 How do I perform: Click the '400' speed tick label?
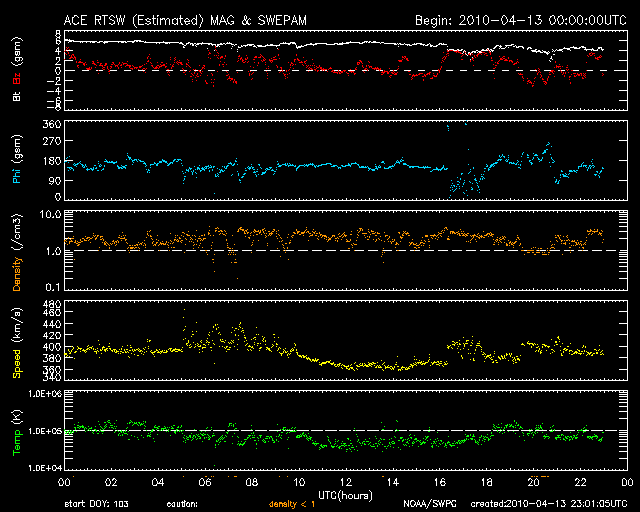click(52, 347)
